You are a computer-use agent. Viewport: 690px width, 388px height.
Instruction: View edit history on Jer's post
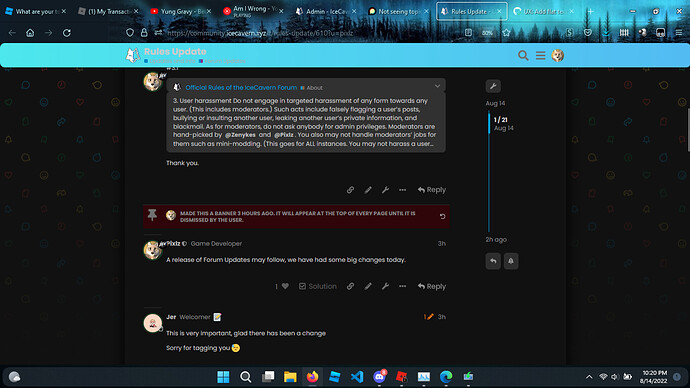429,317
